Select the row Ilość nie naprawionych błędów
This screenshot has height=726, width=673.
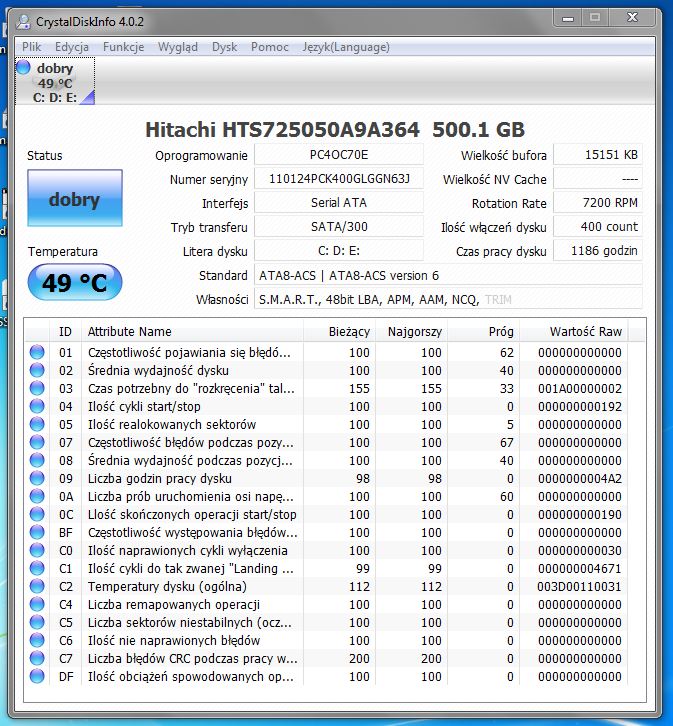tap(326, 640)
